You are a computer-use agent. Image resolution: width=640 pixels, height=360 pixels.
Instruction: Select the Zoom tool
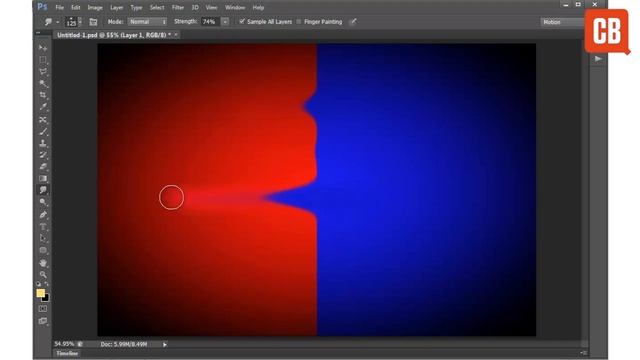coord(43,274)
